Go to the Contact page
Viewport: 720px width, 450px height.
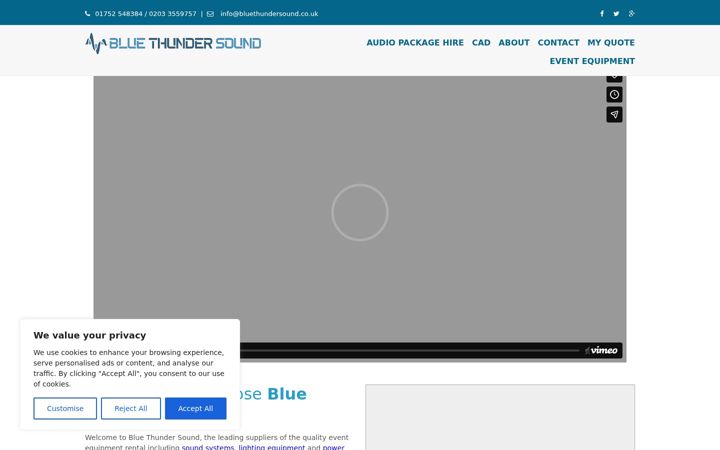[x=558, y=43]
